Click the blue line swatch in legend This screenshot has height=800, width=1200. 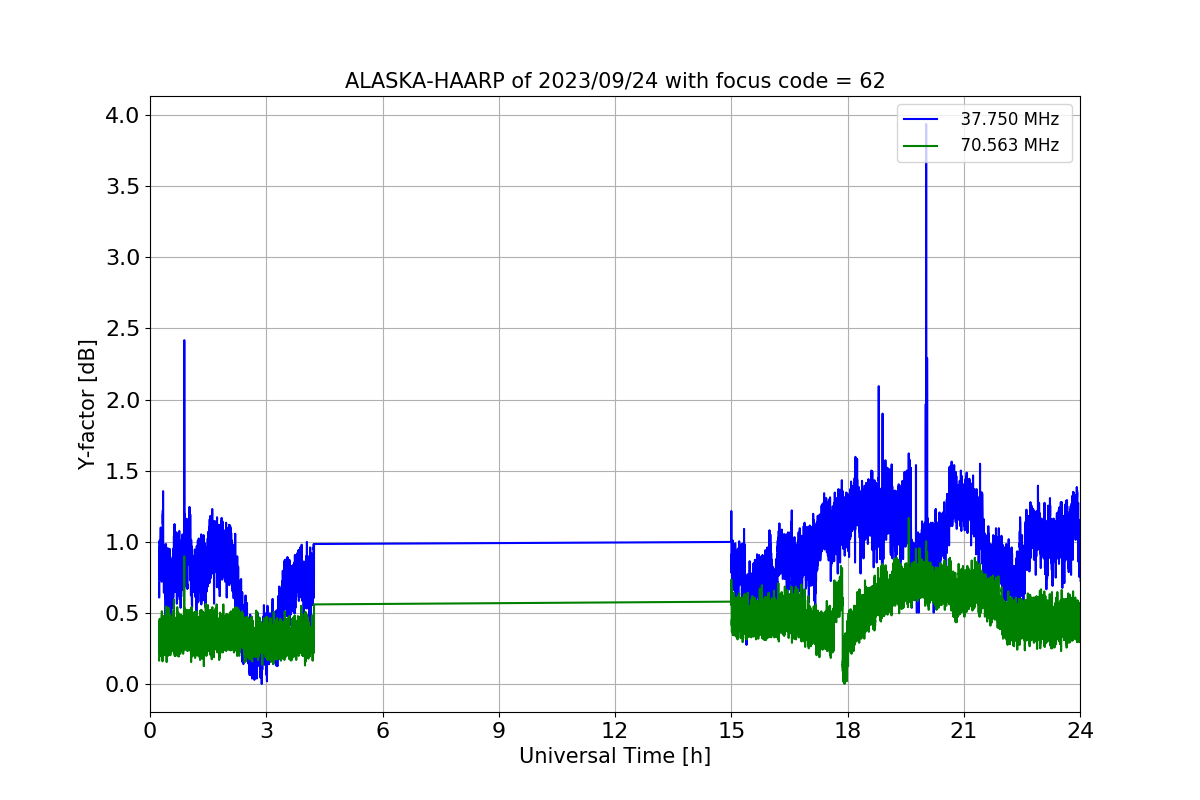point(921,120)
